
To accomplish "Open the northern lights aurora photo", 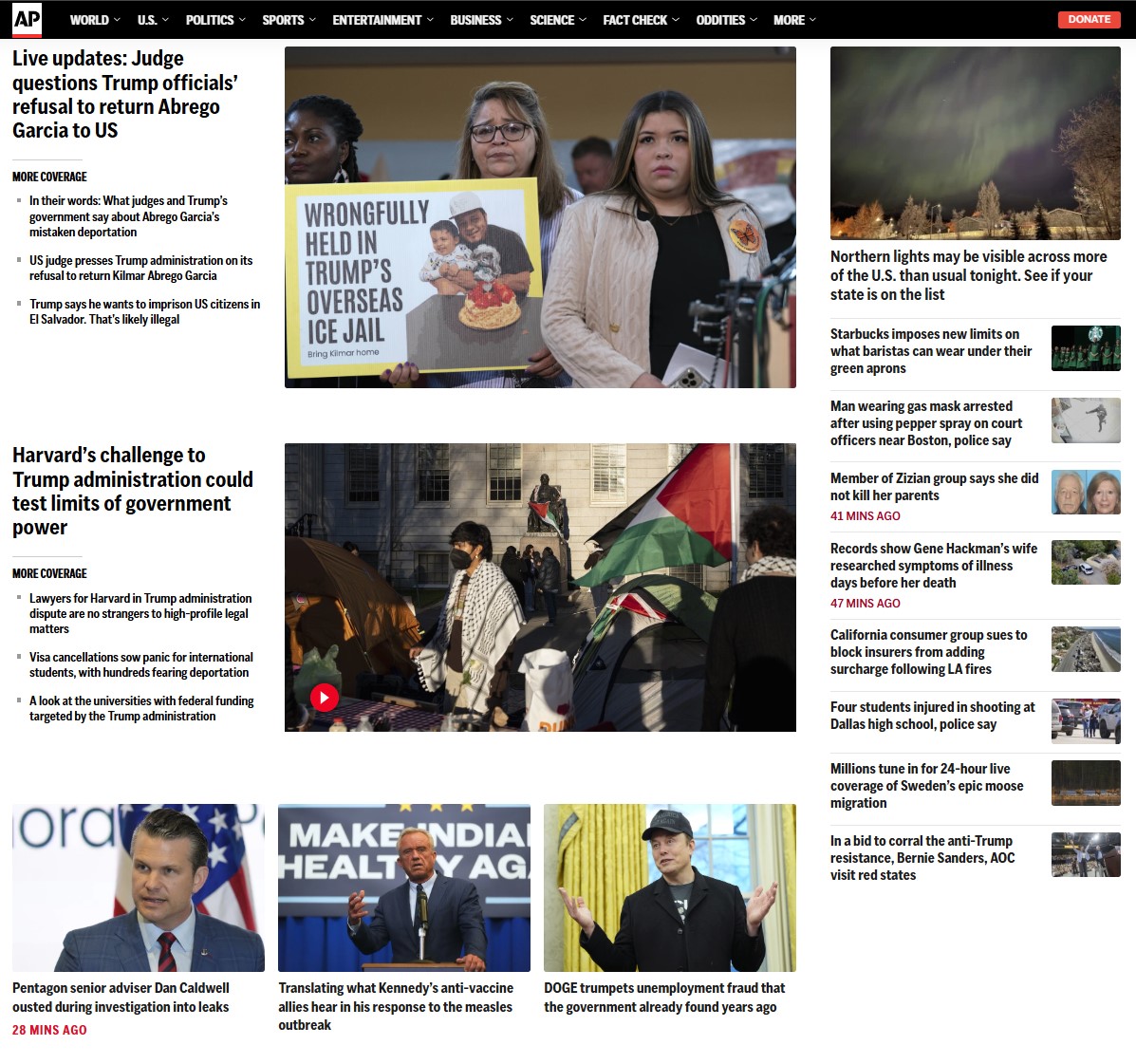I will click(x=976, y=142).
